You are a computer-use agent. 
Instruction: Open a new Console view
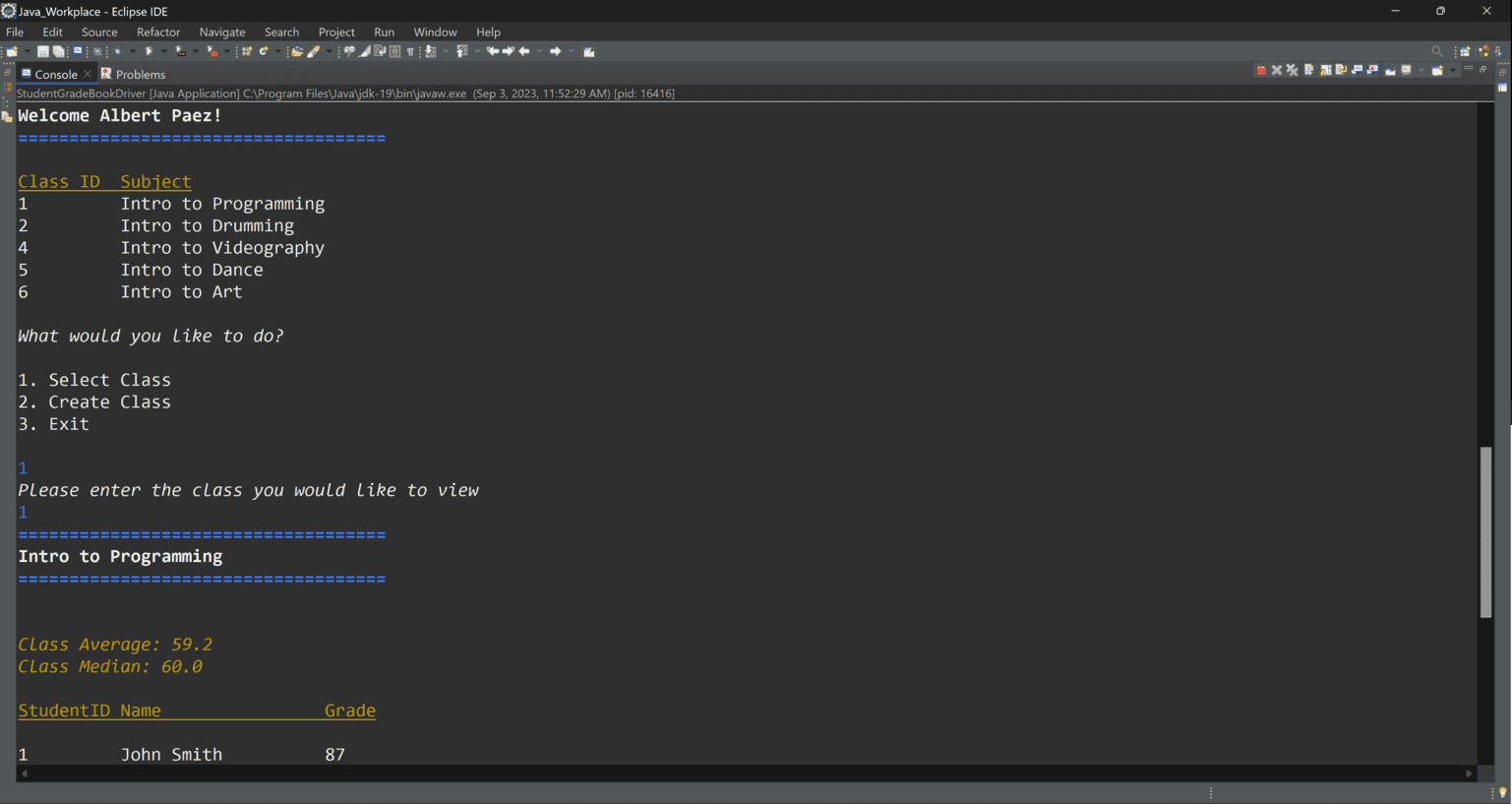1437,70
